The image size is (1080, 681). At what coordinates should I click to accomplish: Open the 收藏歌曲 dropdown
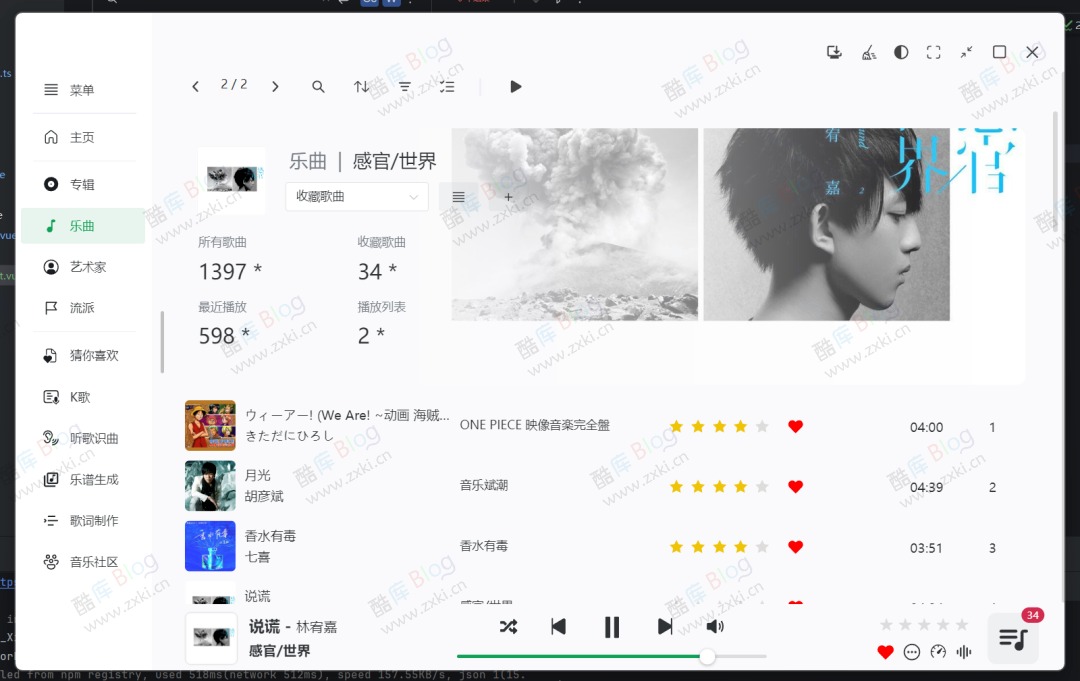click(356, 197)
